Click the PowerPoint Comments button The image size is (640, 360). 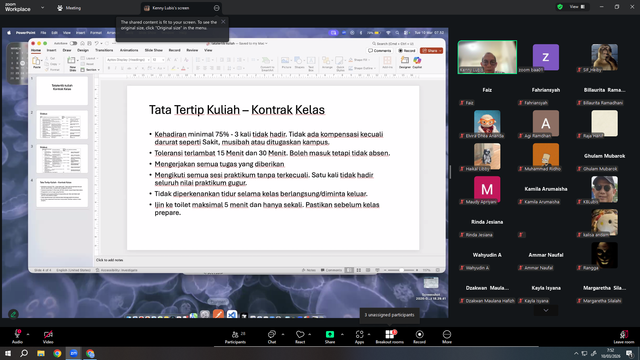tap(380, 51)
